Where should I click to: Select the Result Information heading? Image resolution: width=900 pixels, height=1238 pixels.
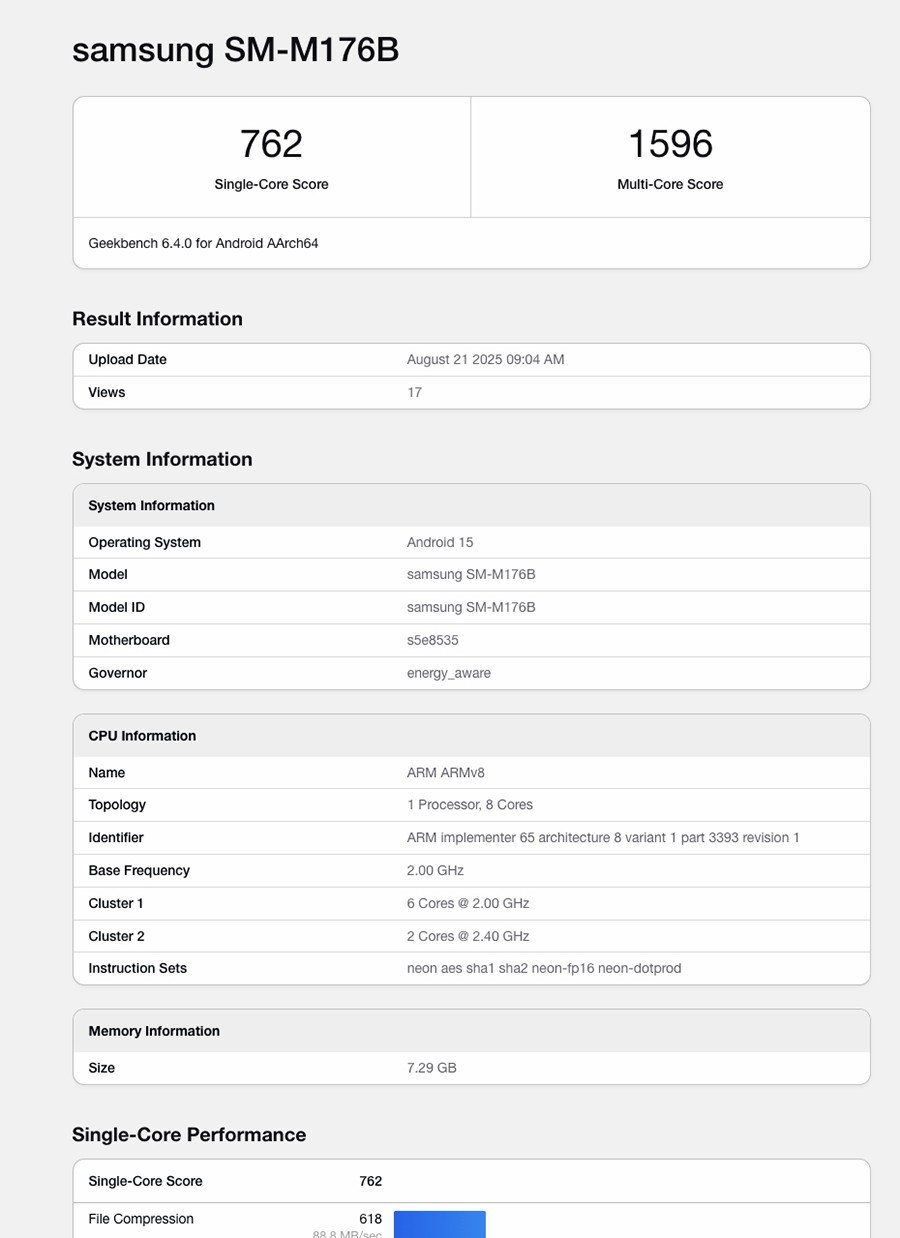pos(157,319)
